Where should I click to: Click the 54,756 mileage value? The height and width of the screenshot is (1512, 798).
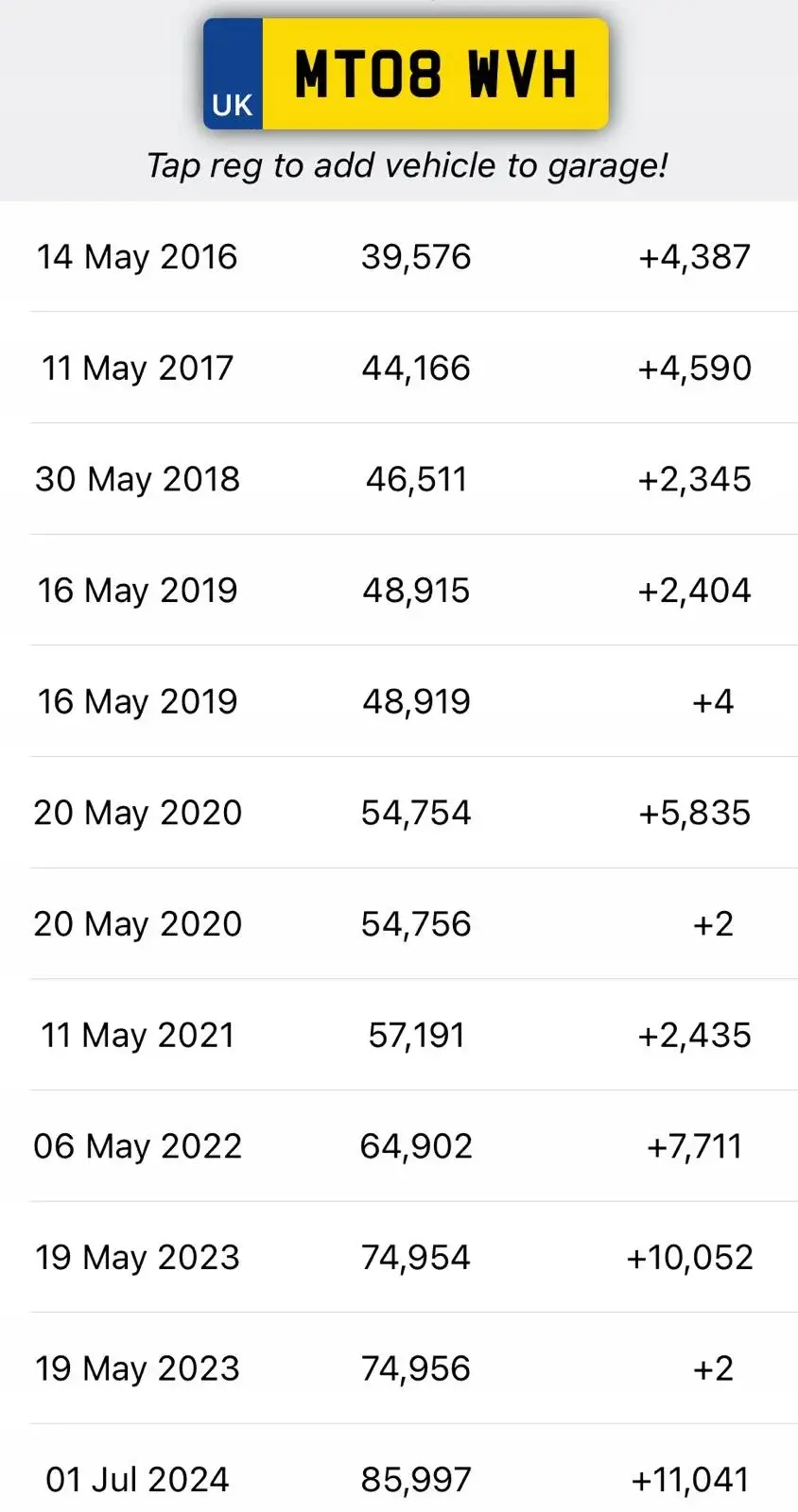[x=416, y=924]
